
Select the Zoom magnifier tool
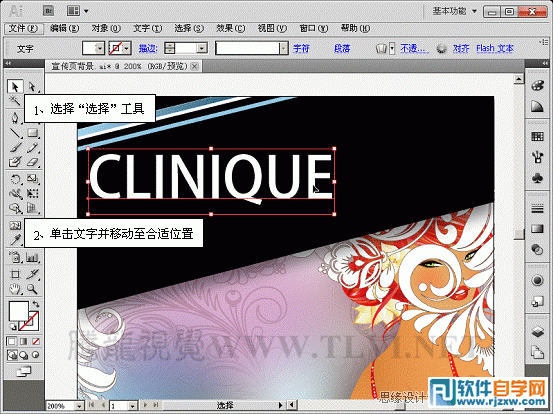[32, 290]
